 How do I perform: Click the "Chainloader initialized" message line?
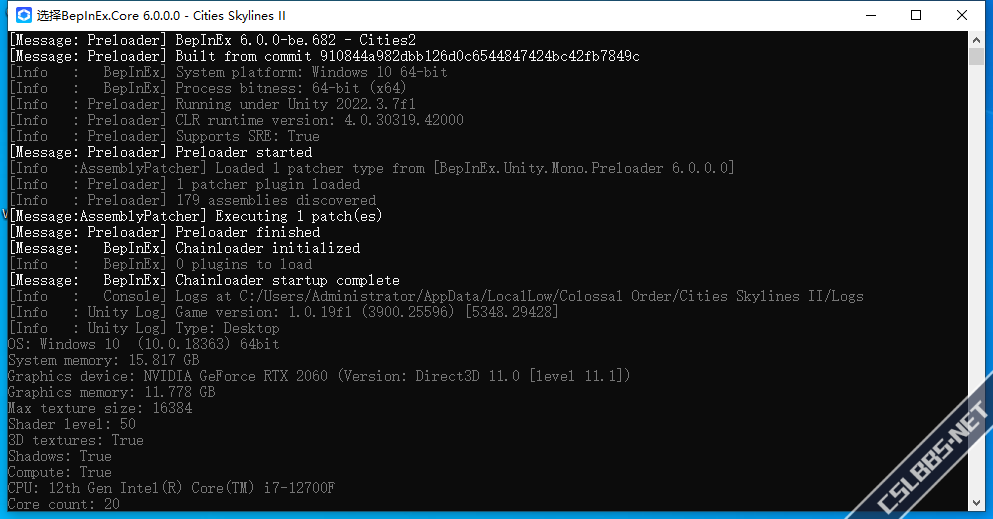[267, 248]
